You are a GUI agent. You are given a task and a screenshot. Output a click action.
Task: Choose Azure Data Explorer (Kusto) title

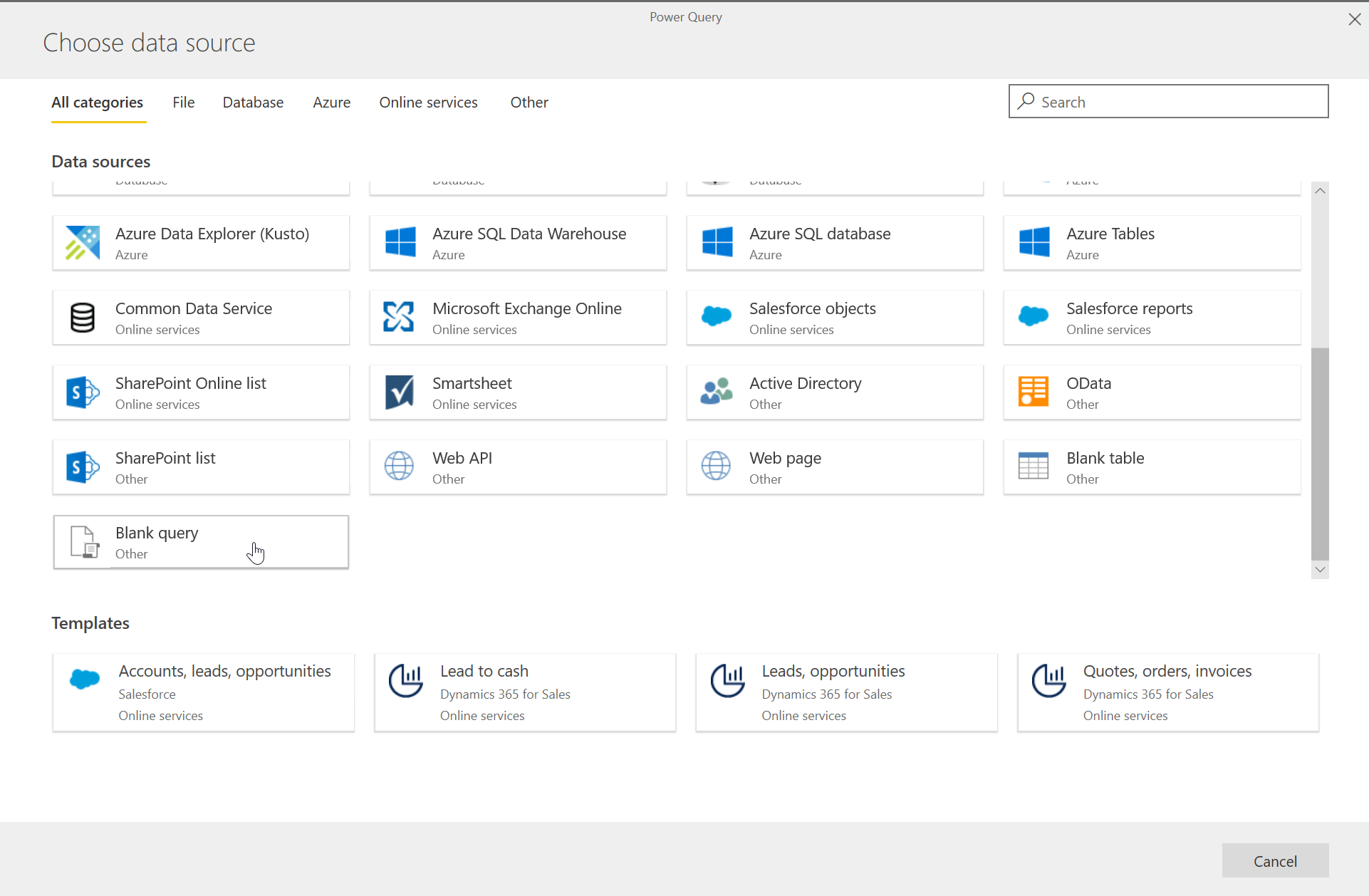click(212, 234)
